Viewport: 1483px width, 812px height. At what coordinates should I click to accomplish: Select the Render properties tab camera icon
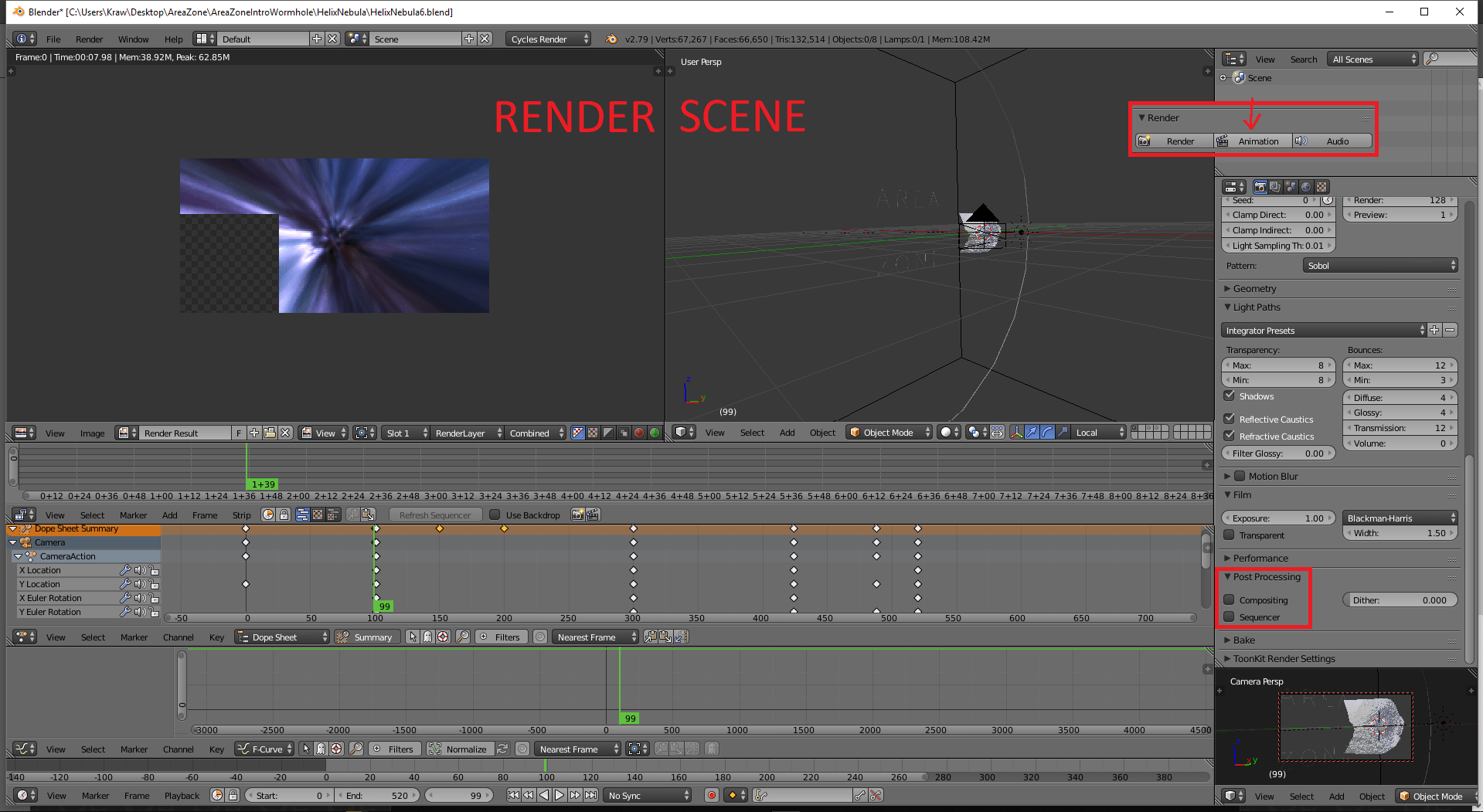[x=1260, y=187]
